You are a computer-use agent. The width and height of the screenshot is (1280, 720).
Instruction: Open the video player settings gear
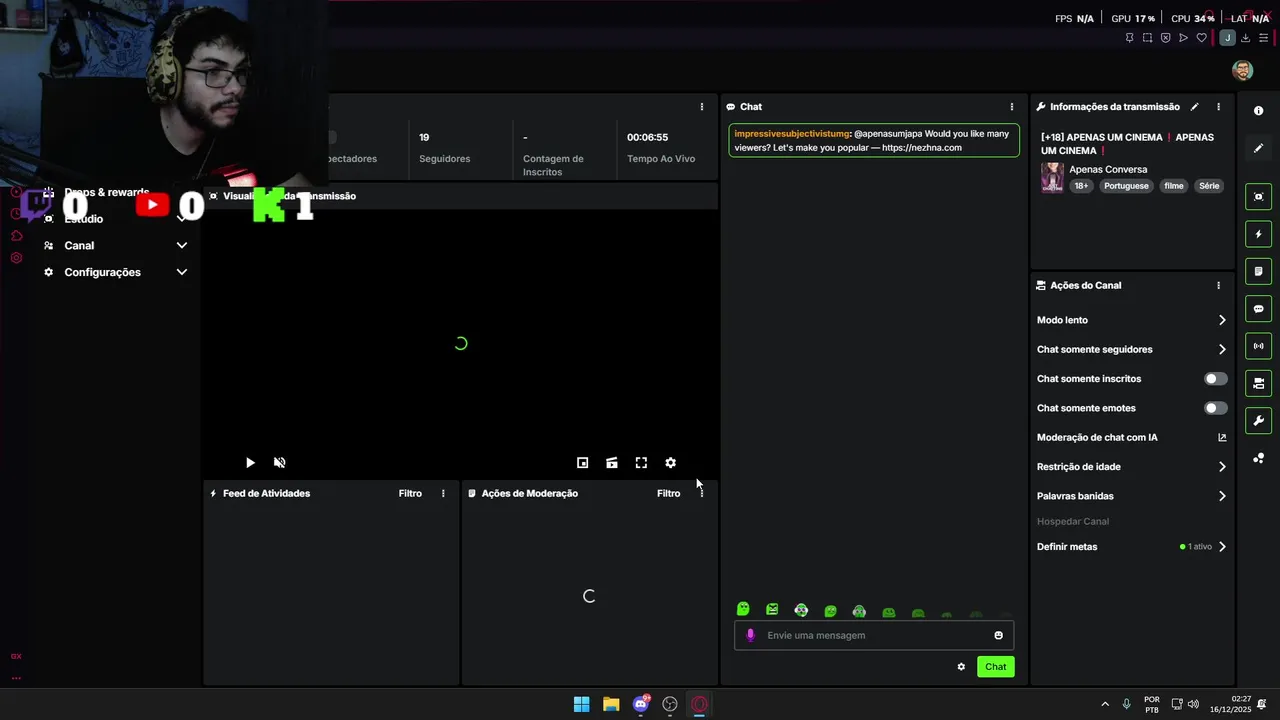(x=671, y=463)
